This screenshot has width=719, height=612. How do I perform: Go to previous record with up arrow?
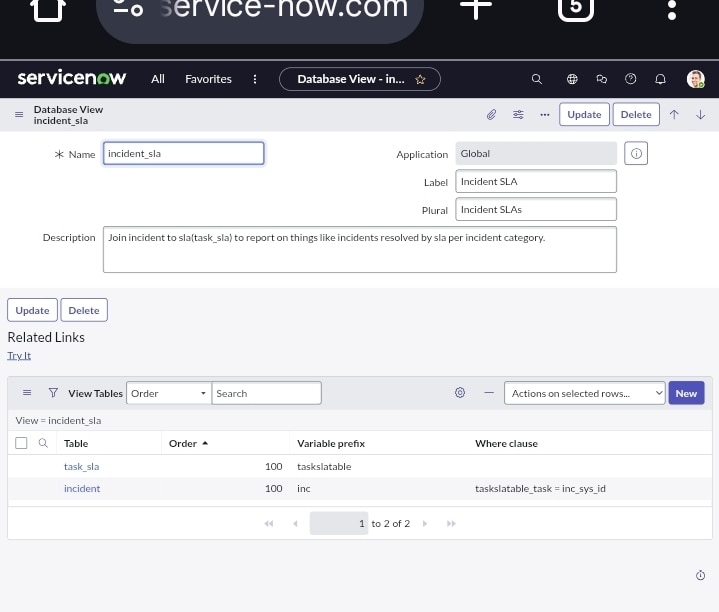point(674,114)
